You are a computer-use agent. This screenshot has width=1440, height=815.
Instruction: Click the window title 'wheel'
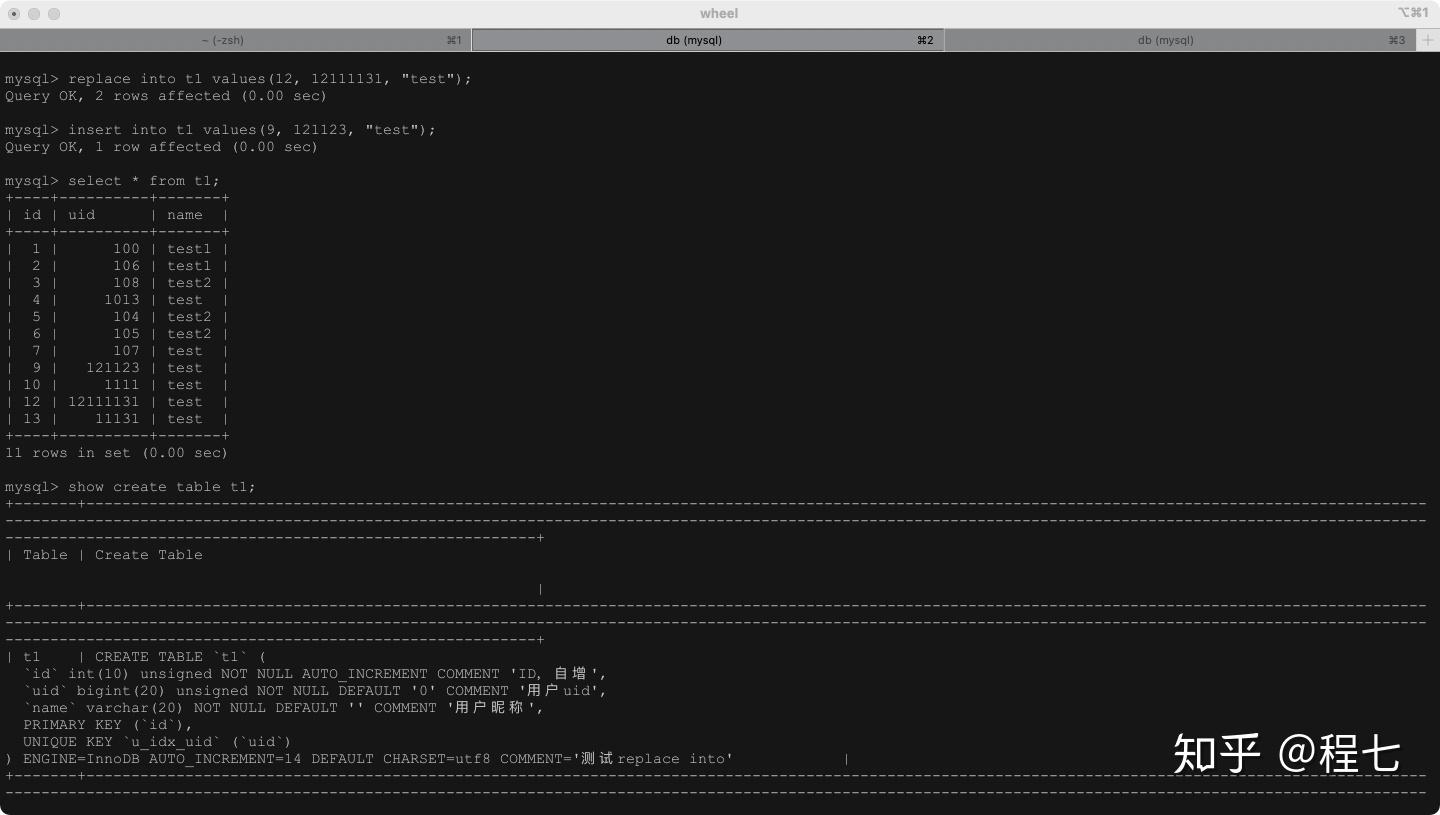click(x=719, y=14)
